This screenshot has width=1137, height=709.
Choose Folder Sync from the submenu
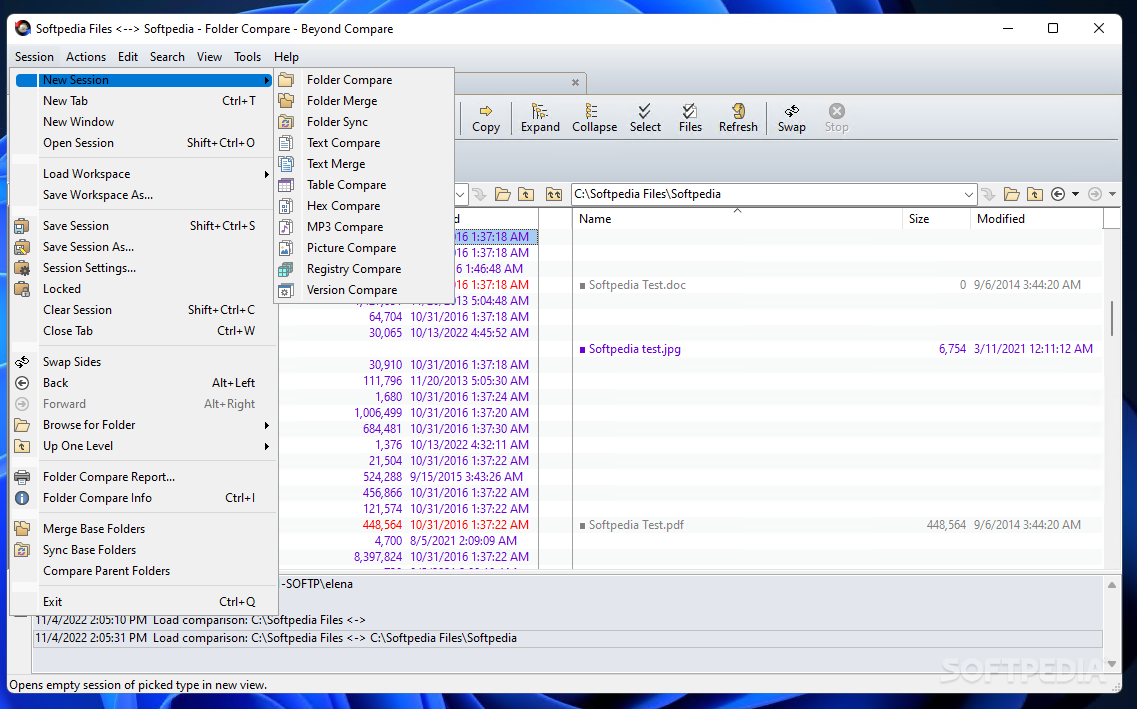[x=363, y=122]
